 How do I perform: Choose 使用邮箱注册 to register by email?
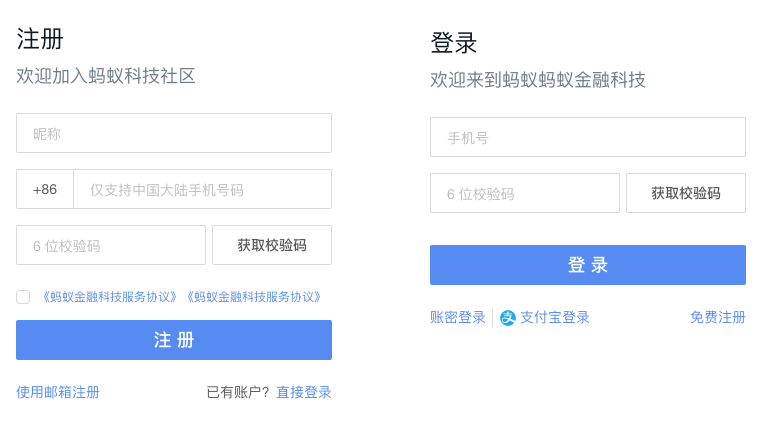(58, 392)
